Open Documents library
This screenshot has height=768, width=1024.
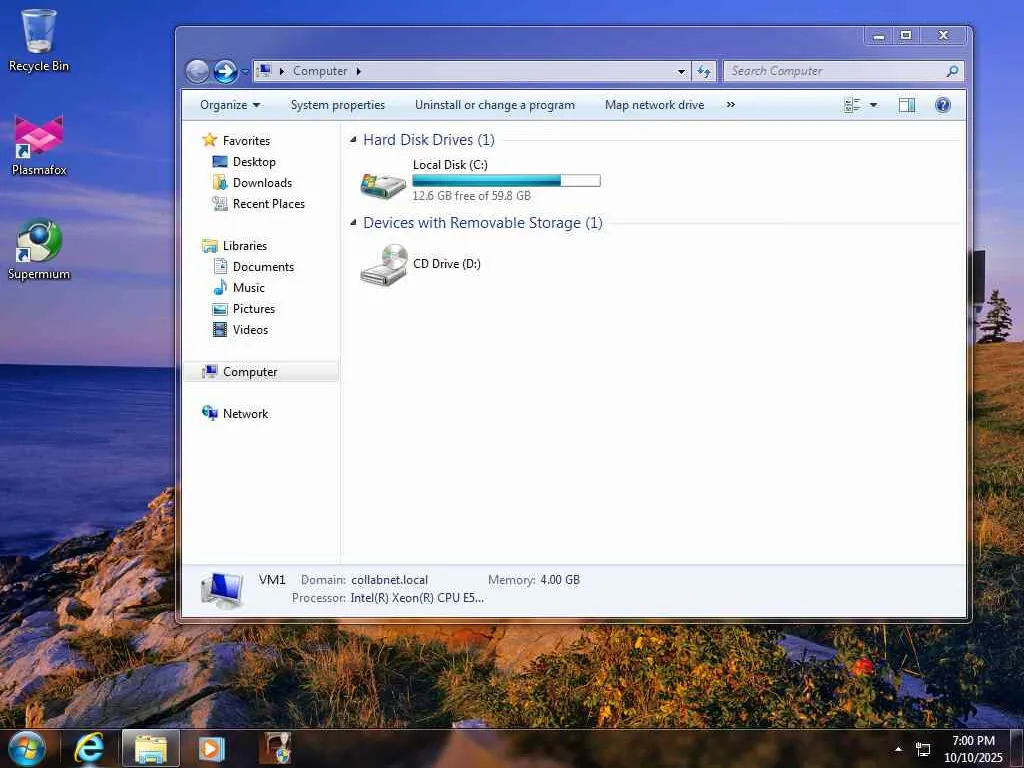click(x=253, y=266)
